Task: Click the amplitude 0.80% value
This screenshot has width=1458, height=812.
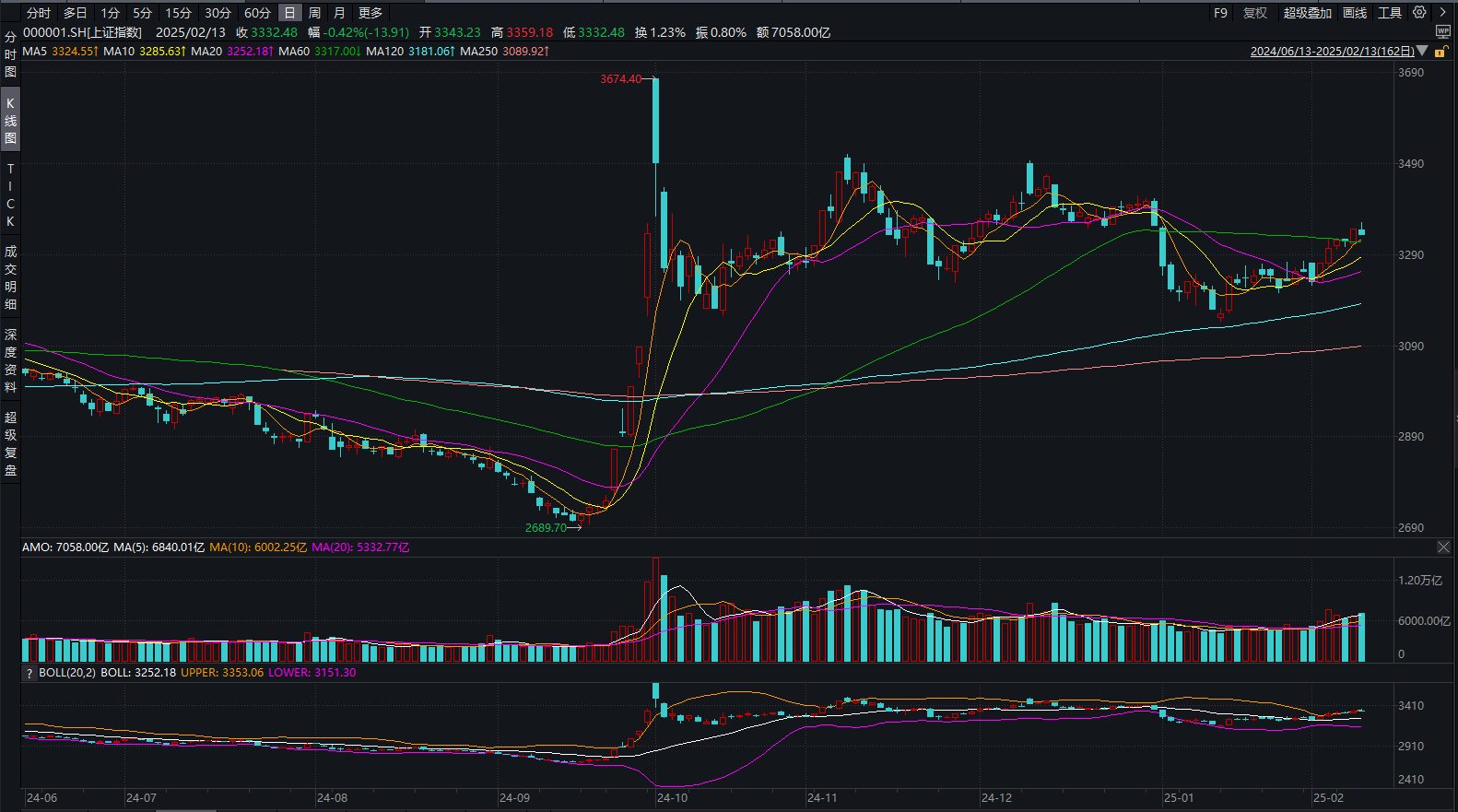Action: [728, 32]
